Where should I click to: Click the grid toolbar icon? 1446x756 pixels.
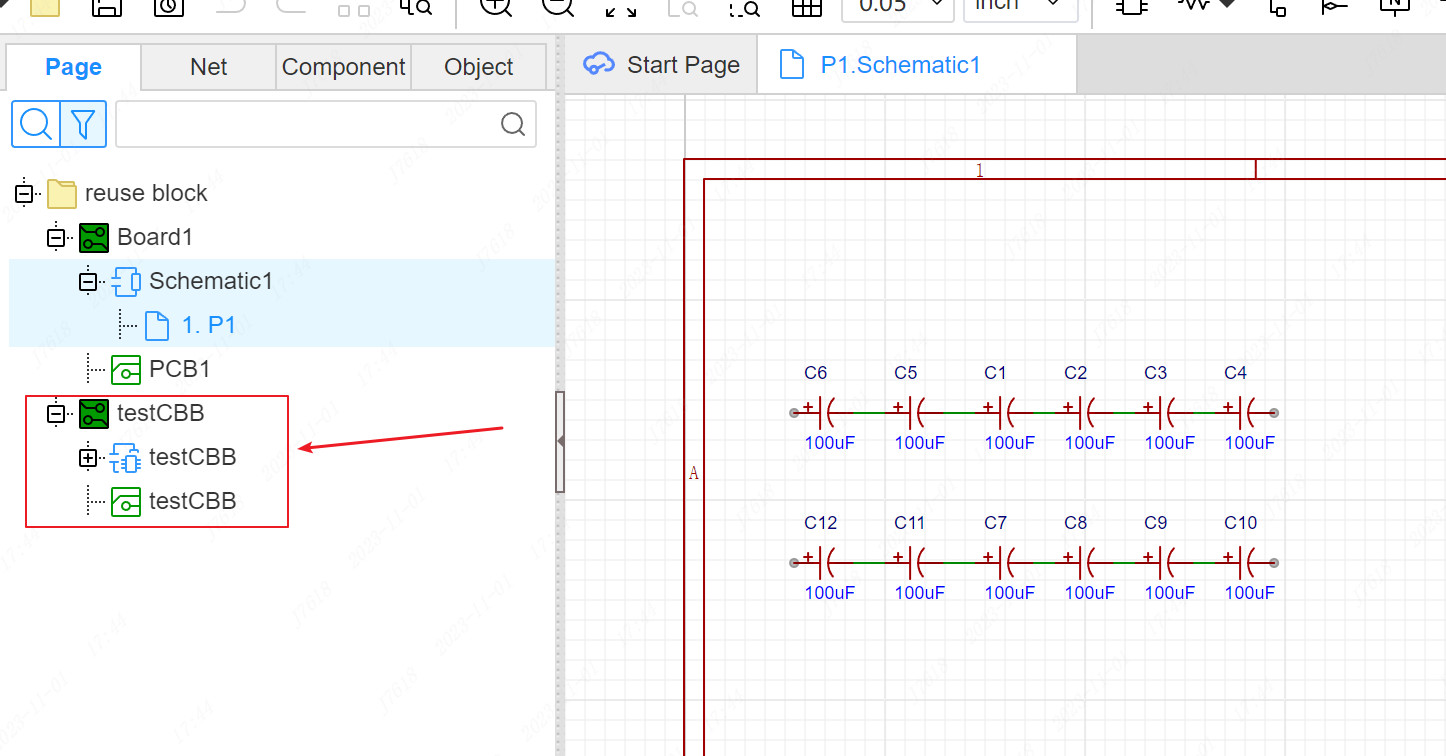[806, 7]
